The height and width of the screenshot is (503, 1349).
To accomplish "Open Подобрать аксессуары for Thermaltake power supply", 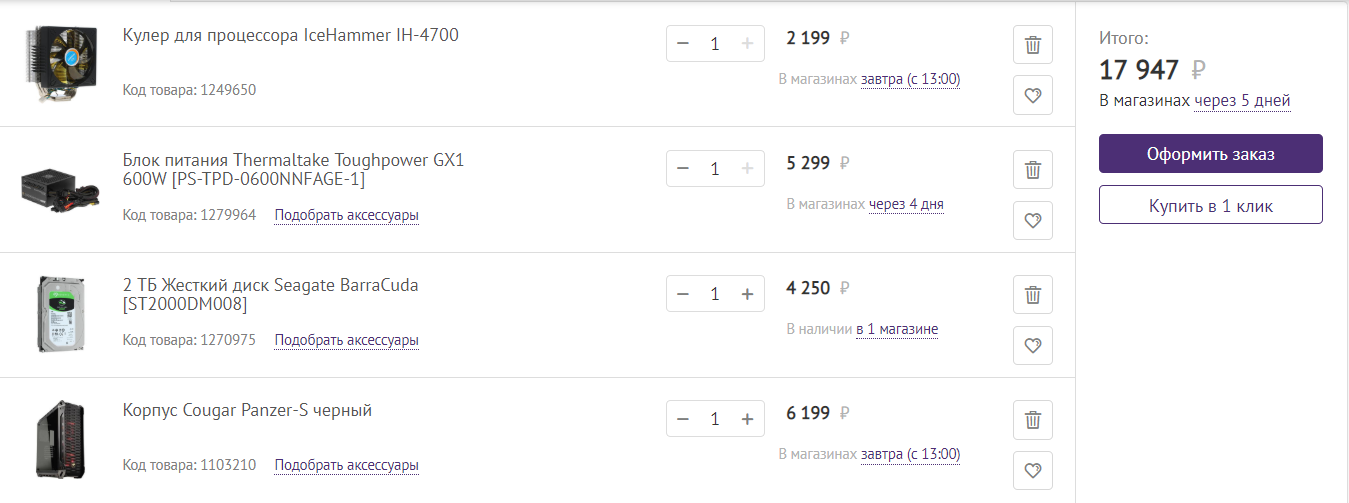I will point(346,215).
